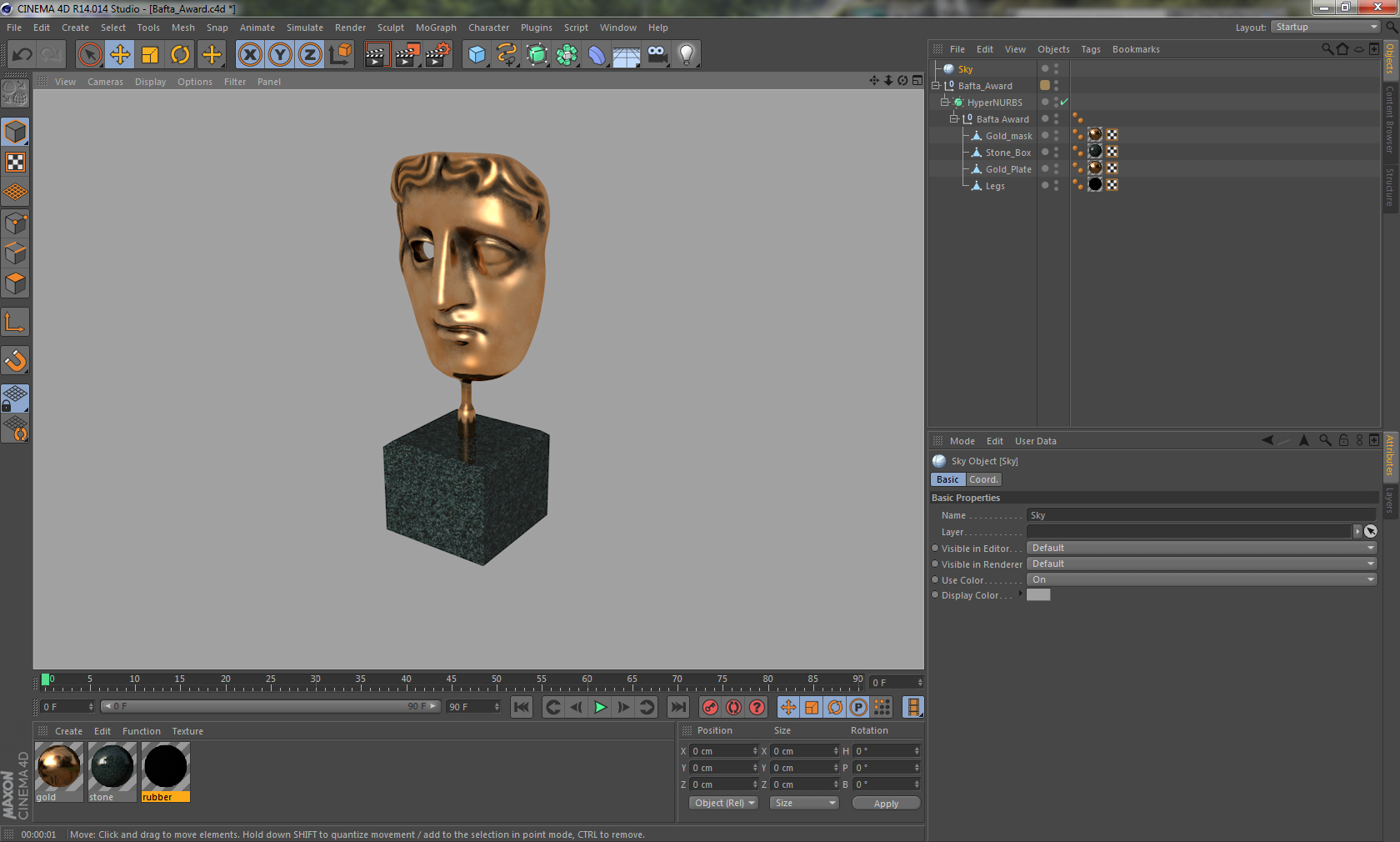Click Render to Picture Viewer icon
This screenshot has width=1400, height=842.
pyautogui.click(x=407, y=55)
